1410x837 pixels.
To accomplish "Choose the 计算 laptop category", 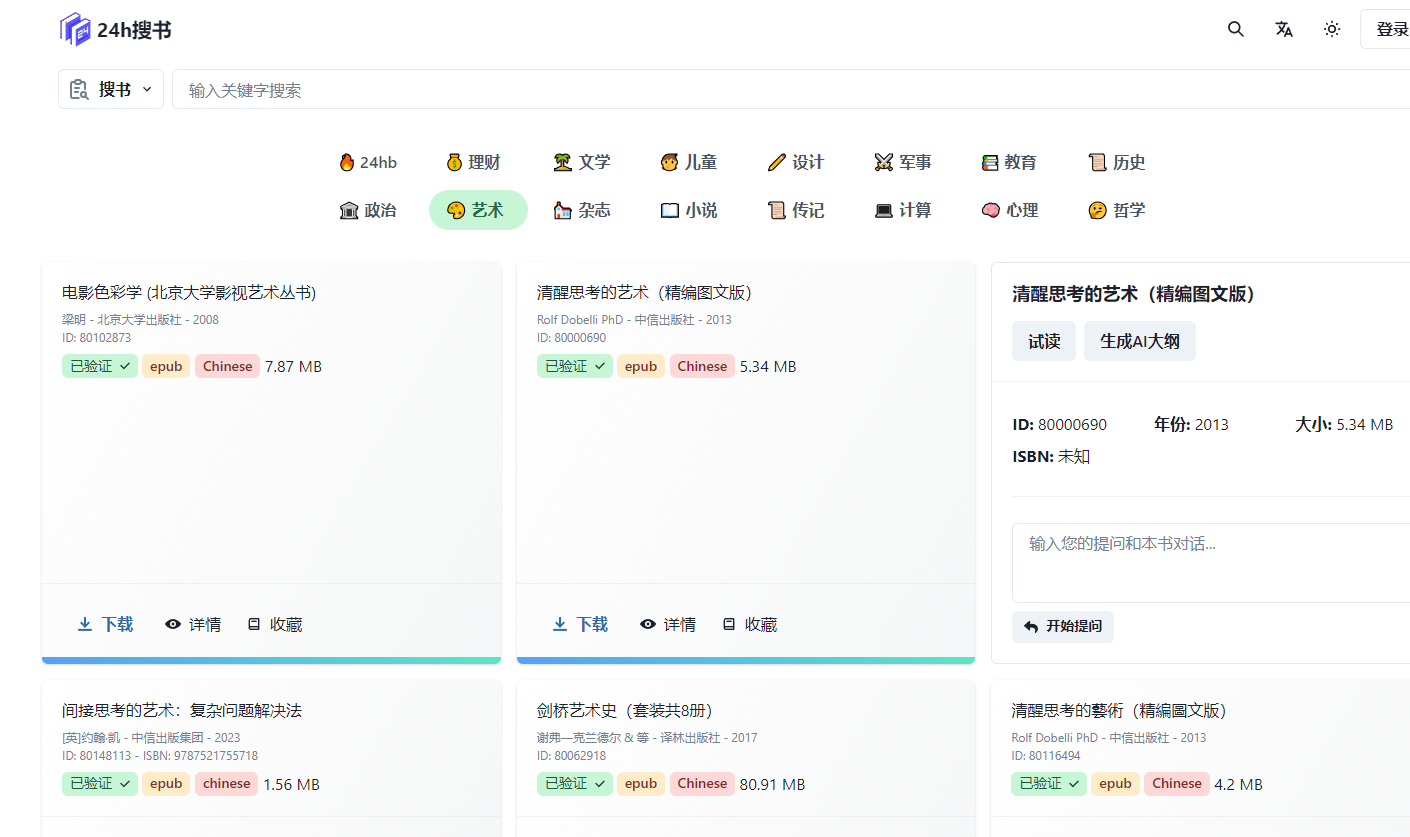I will 903,210.
